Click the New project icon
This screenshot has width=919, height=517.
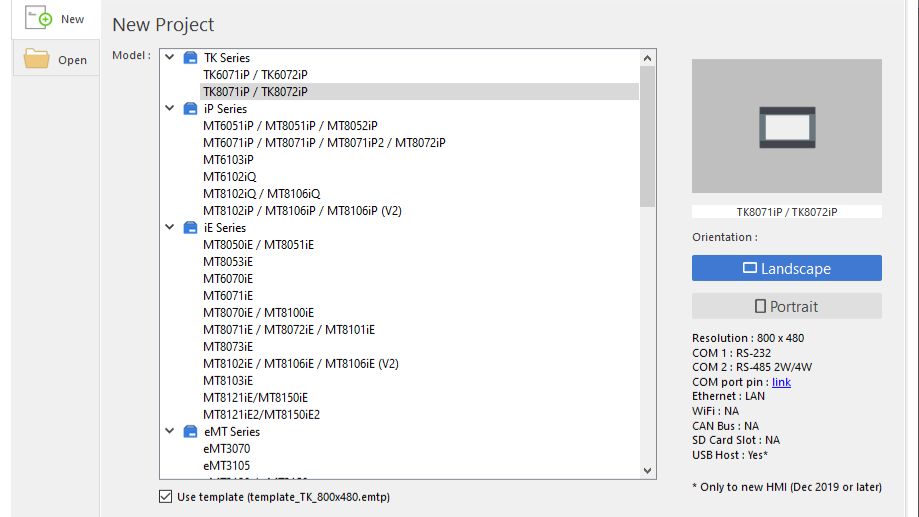(x=38, y=19)
